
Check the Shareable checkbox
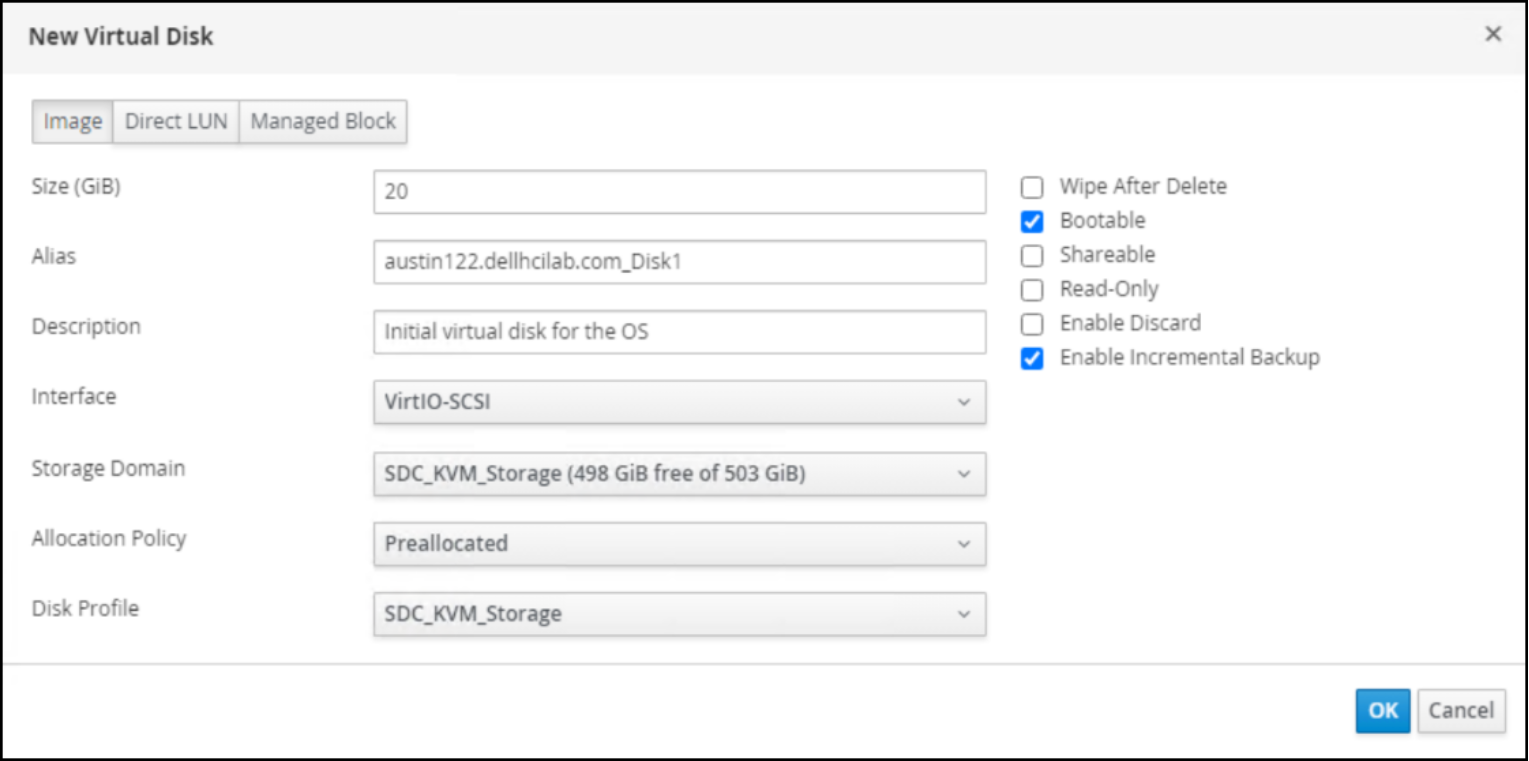[x=1032, y=255]
